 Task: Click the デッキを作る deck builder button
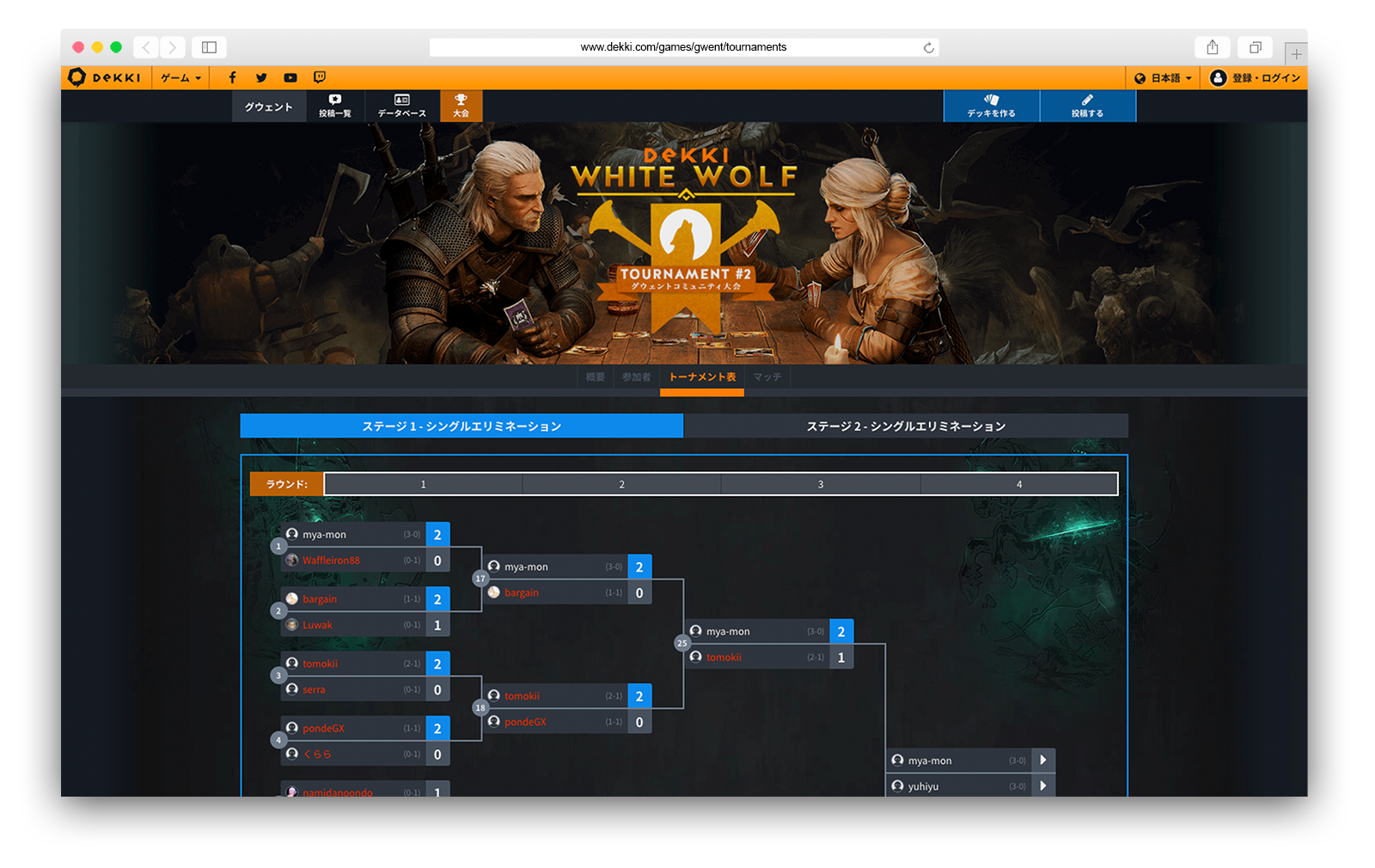(x=992, y=107)
